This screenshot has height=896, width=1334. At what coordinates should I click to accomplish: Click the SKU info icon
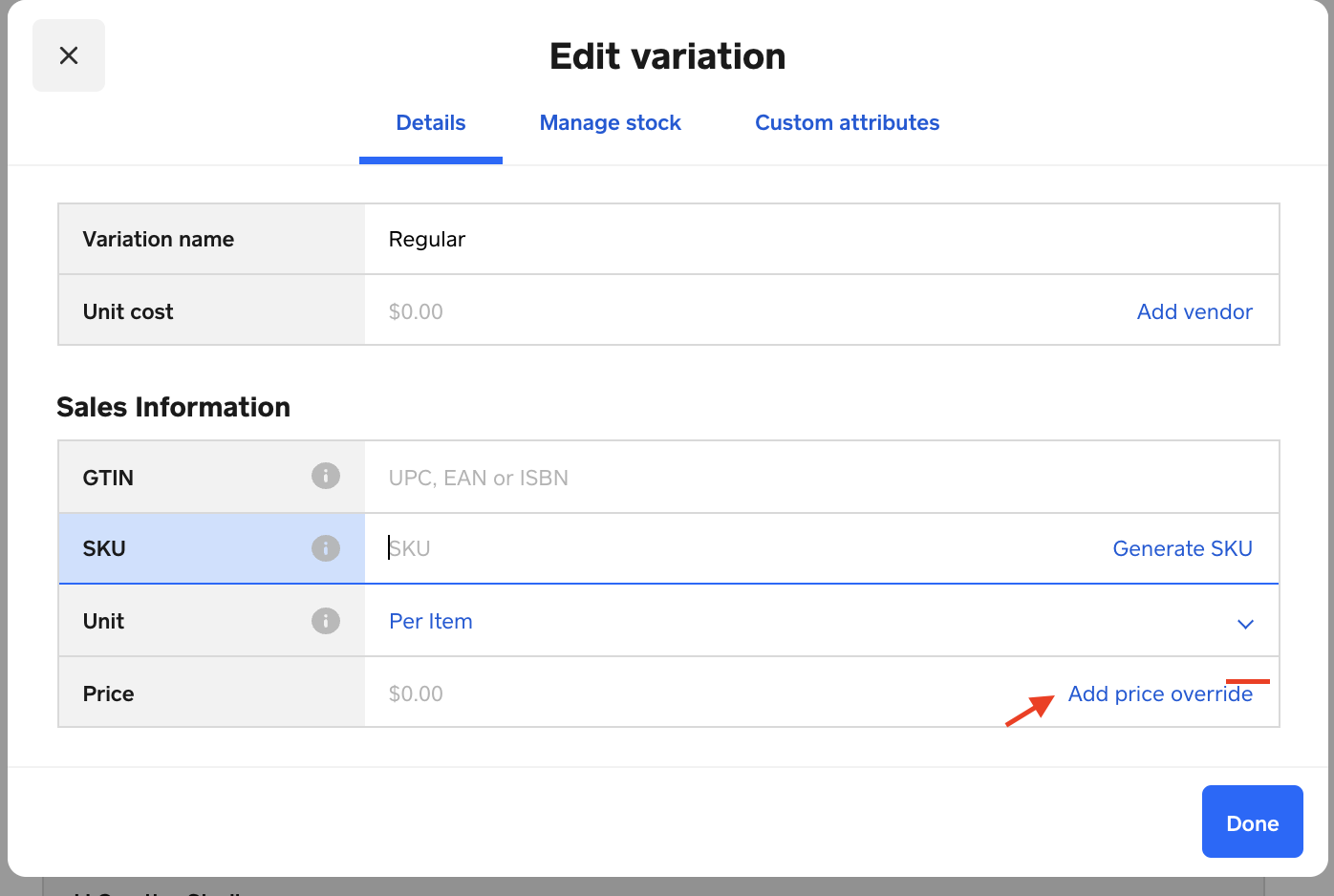click(x=326, y=548)
